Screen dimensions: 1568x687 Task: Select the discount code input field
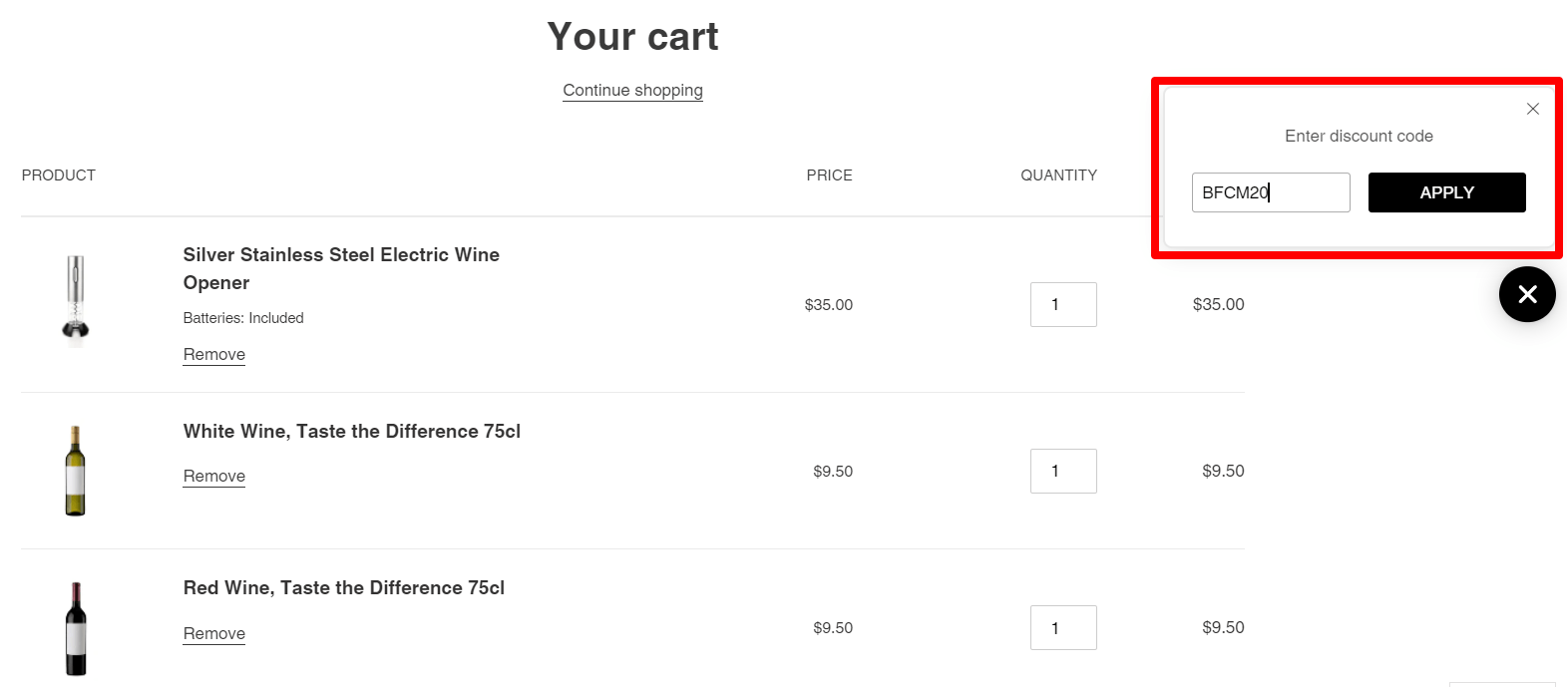[1271, 192]
